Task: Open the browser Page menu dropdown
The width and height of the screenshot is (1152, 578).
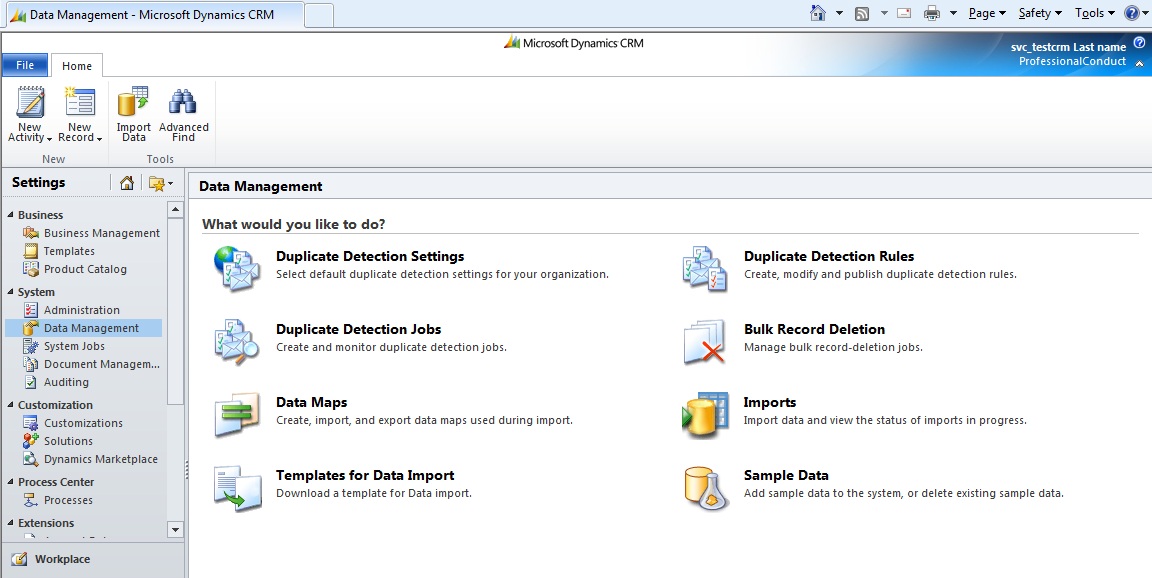Action: 987,13
